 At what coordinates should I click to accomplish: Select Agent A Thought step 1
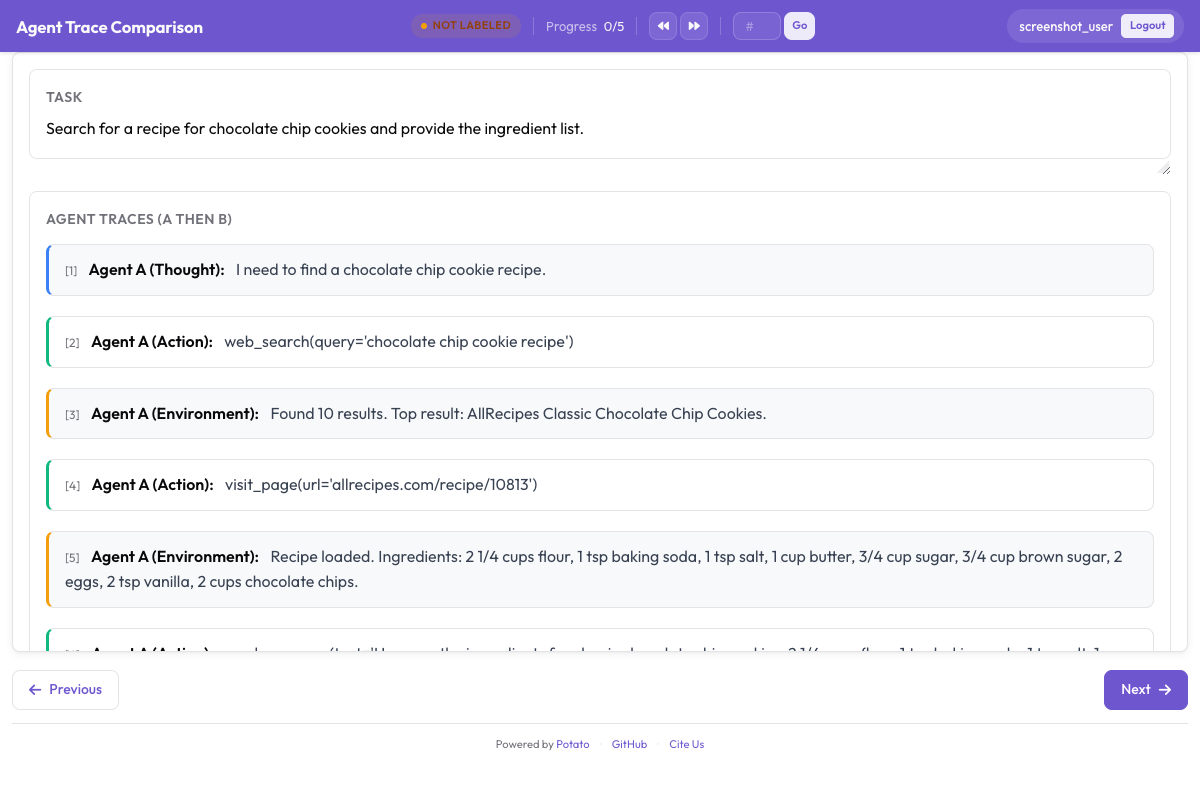click(600, 270)
